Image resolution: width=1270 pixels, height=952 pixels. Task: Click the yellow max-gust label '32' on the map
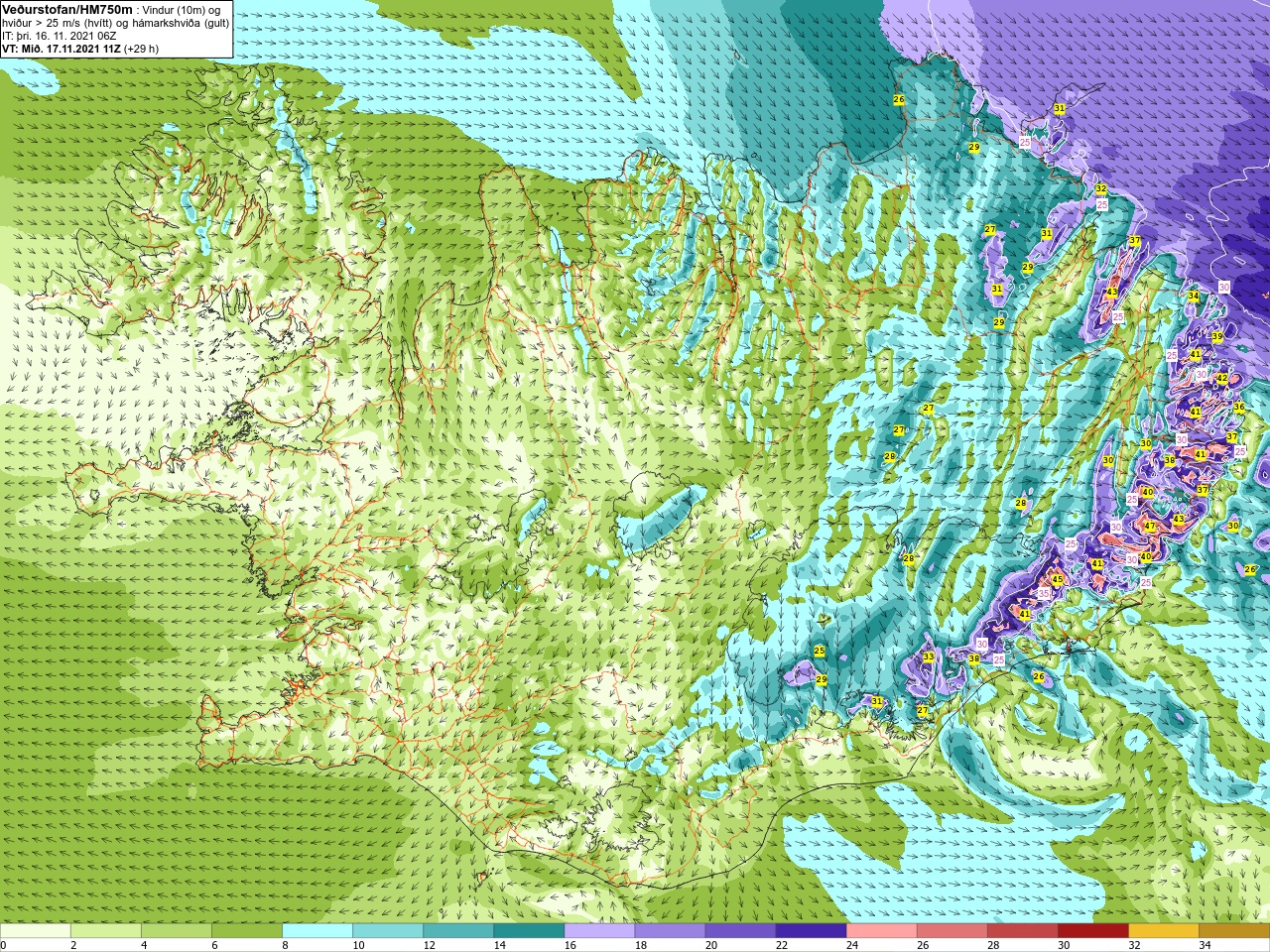coord(1101,188)
